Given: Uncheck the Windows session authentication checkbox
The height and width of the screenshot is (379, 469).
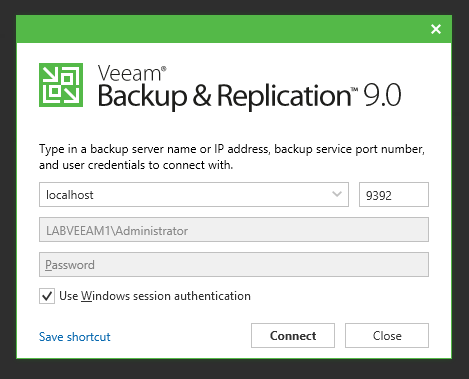Looking at the screenshot, I should click(x=47, y=296).
